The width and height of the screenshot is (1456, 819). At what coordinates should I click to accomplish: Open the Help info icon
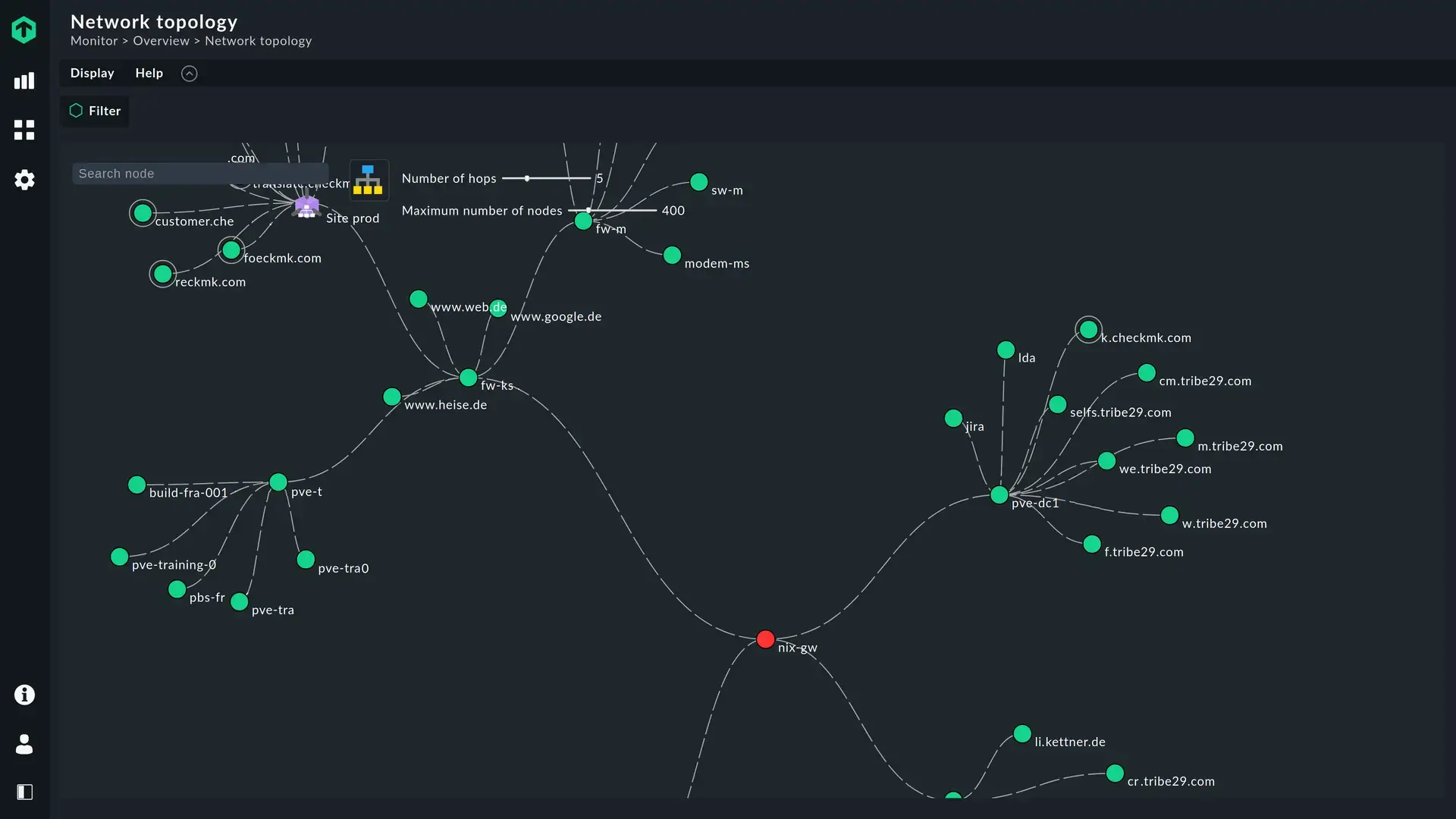point(24,695)
